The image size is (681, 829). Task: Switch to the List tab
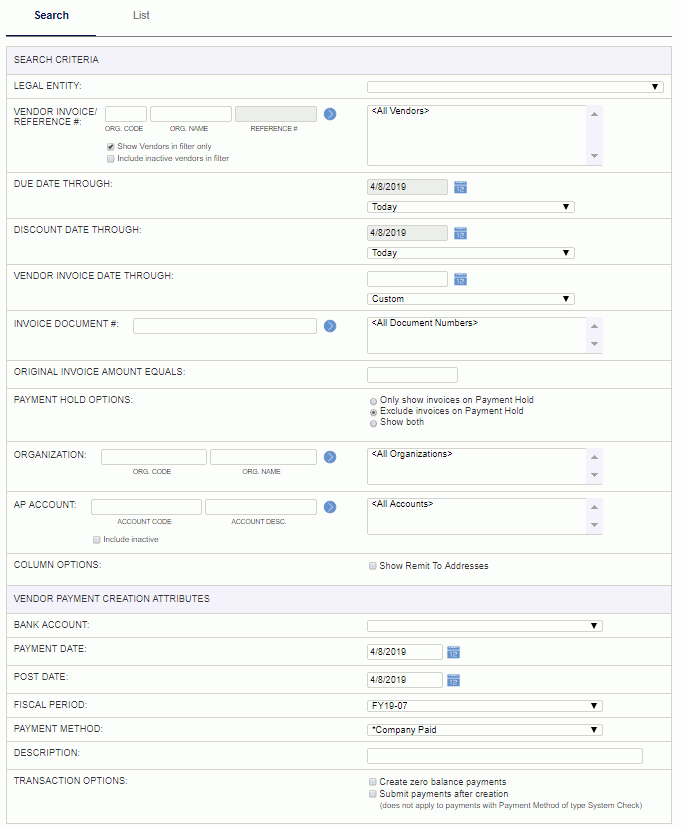[x=141, y=15]
